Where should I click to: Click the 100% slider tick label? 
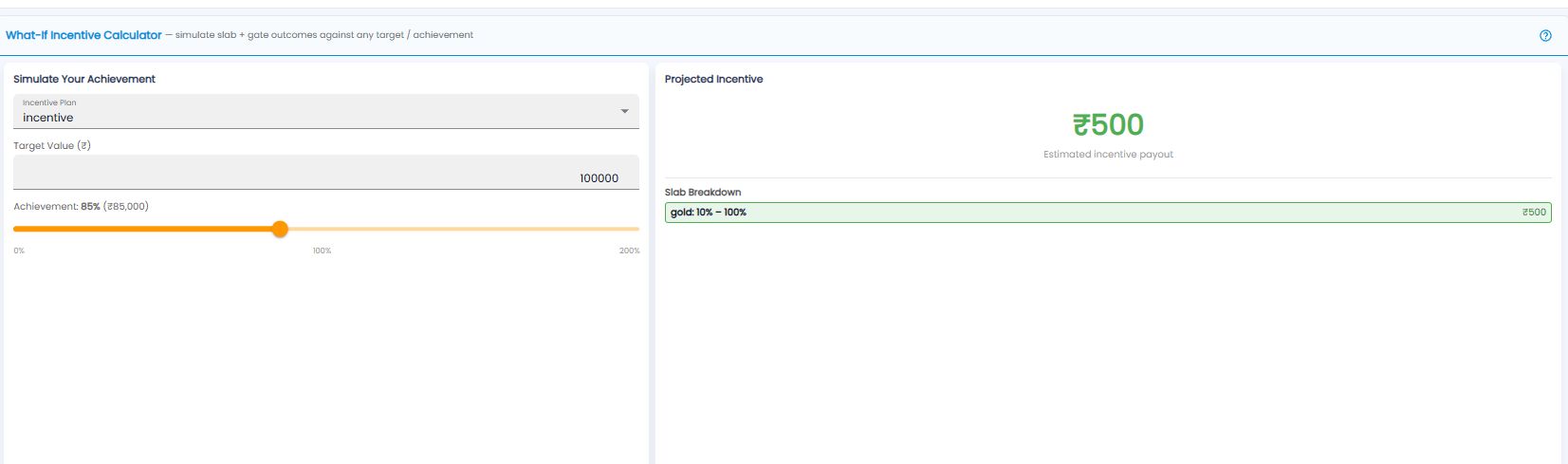tap(322, 251)
